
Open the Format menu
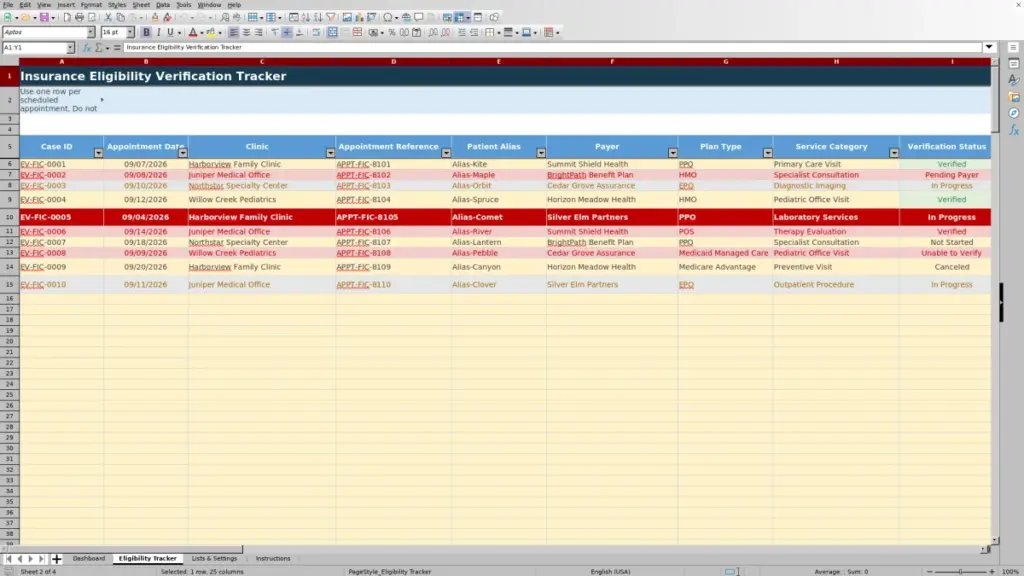click(x=91, y=5)
